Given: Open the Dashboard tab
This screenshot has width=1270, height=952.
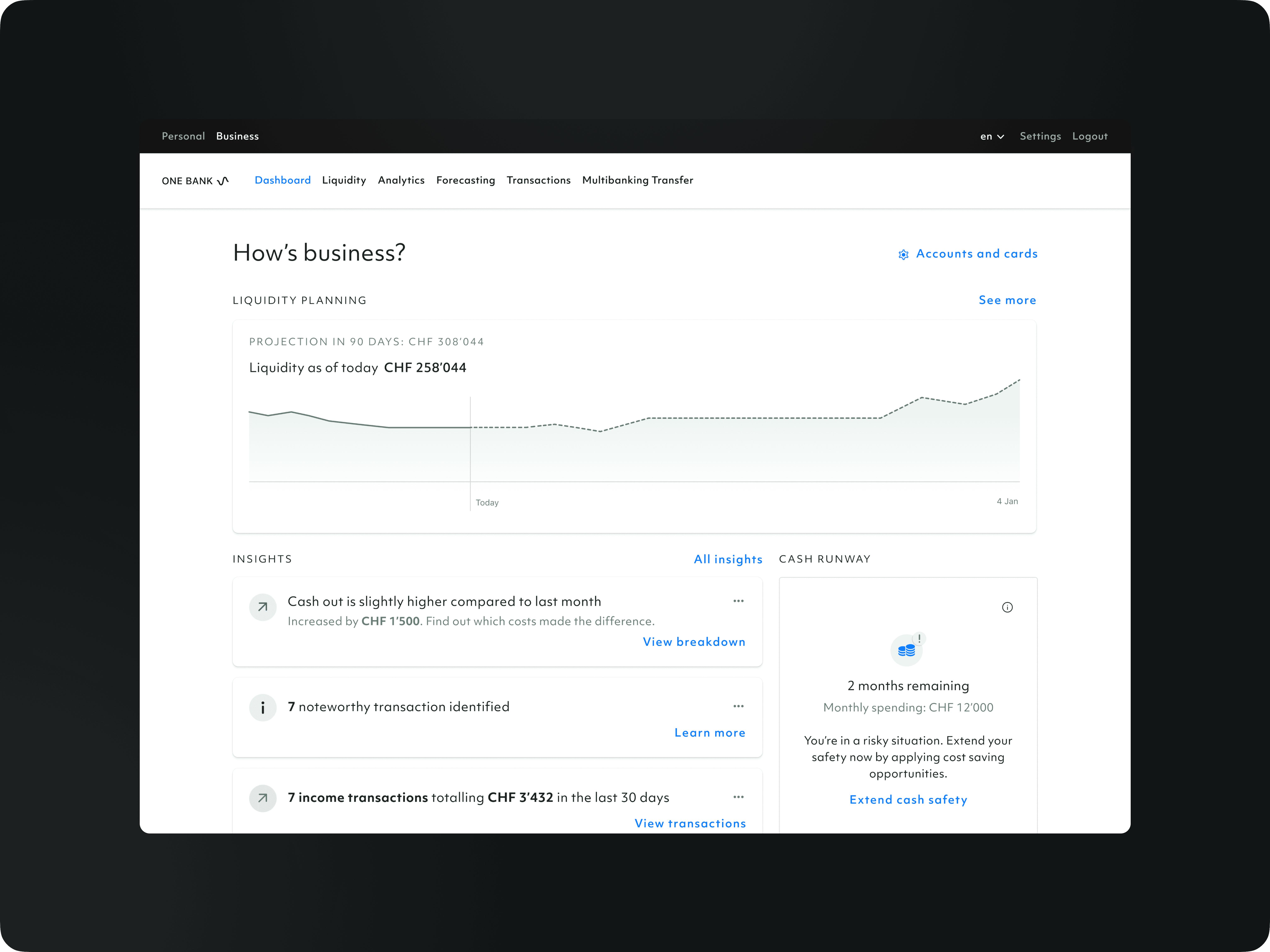Looking at the screenshot, I should [283, 180].
